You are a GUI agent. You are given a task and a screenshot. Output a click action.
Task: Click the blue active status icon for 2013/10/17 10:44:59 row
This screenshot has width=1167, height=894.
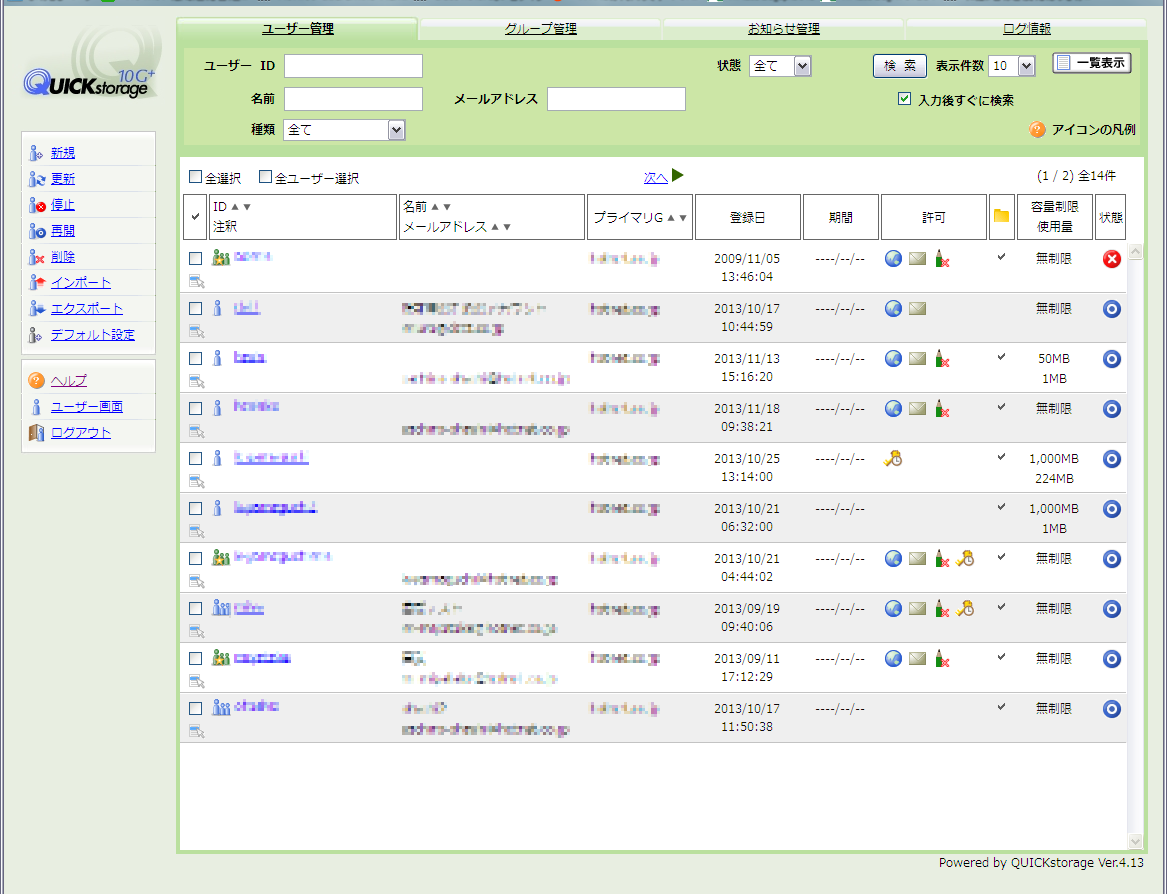click(x=1111, y=309)
